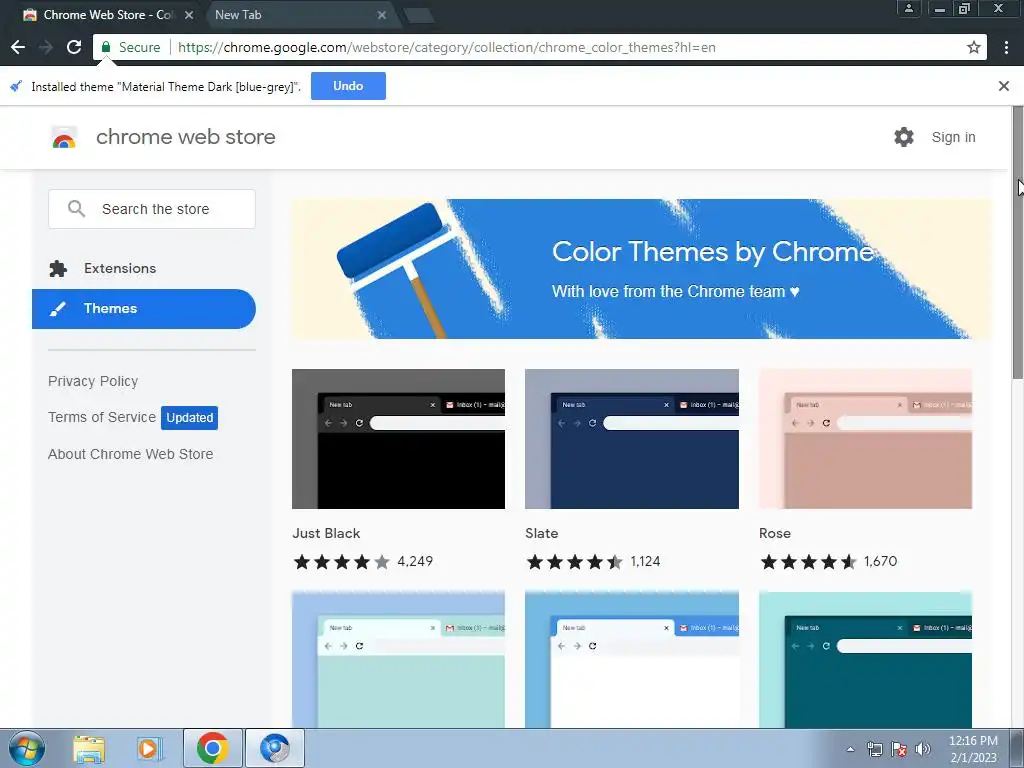Image resolution: width=1024 pixels, height=768 pixels.
Task: Open the white and blue theme thumbnail
Action: pos(632,660)
